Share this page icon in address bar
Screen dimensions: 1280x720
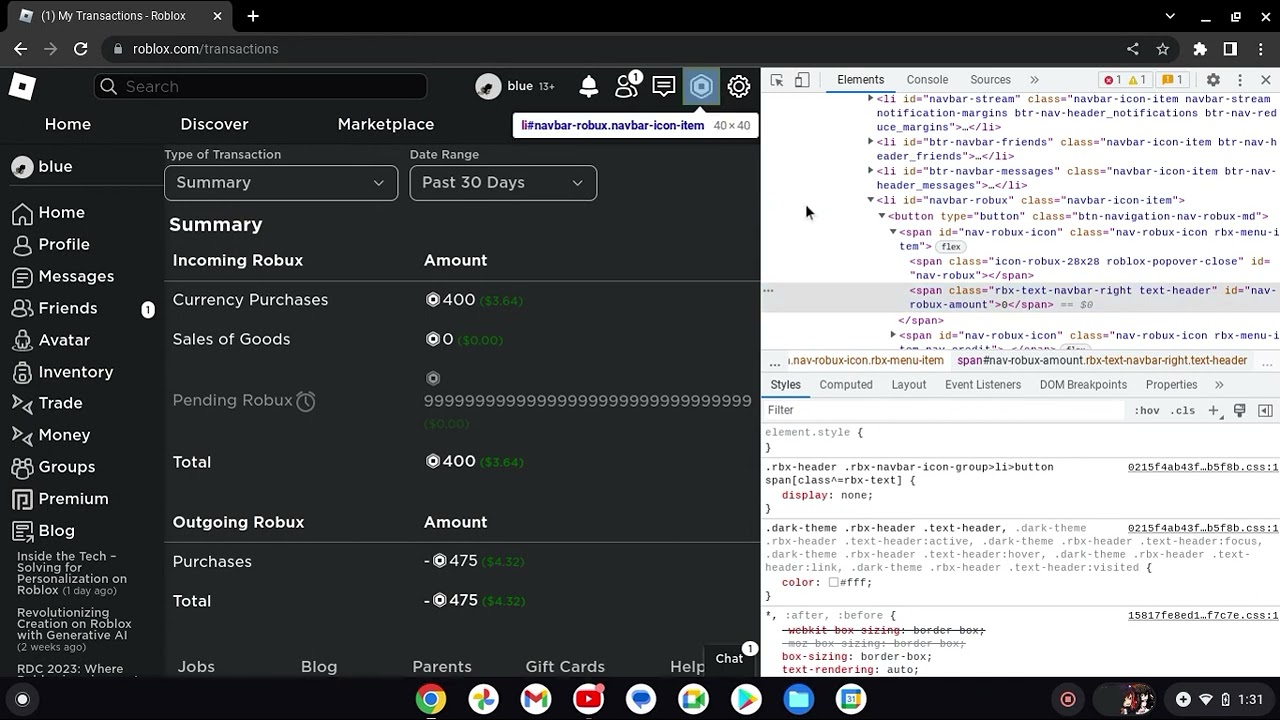pyautogui.click(x=1133, y=49)
